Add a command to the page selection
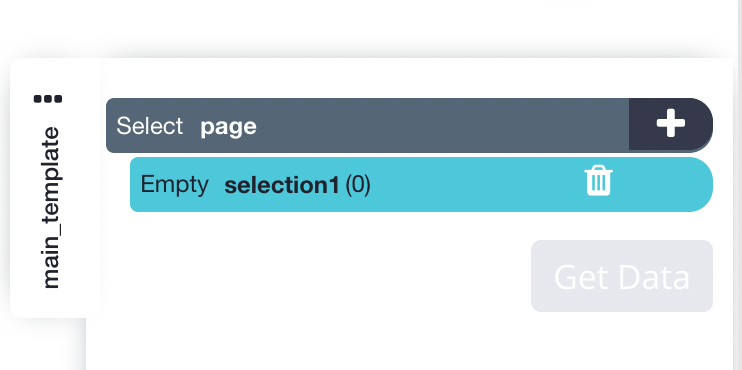The image size is (742, 370). pos(671,124)
